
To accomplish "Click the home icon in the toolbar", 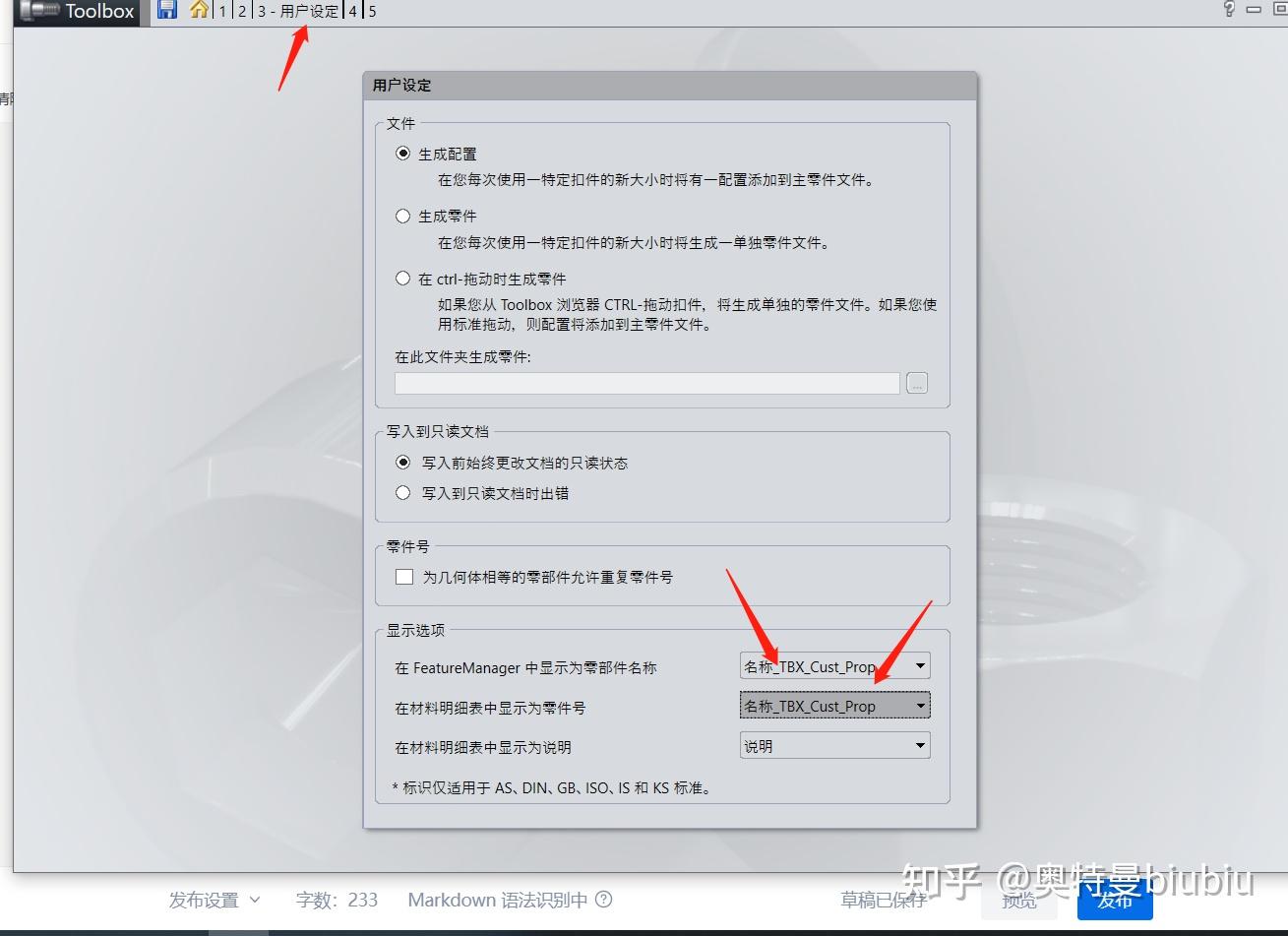I will pos(196,11).
